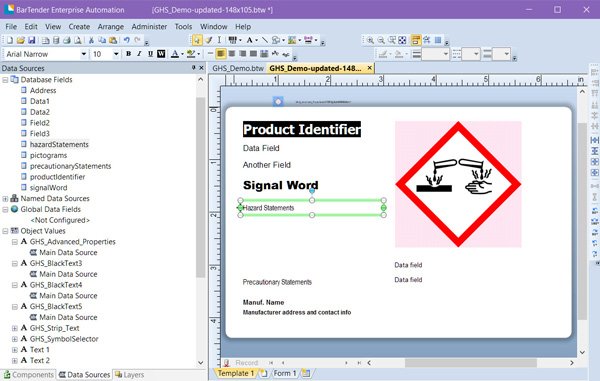Click the Zoom In magnifier
The height and width of the screenshot is (381, 600).
click(x=370, y=40)
